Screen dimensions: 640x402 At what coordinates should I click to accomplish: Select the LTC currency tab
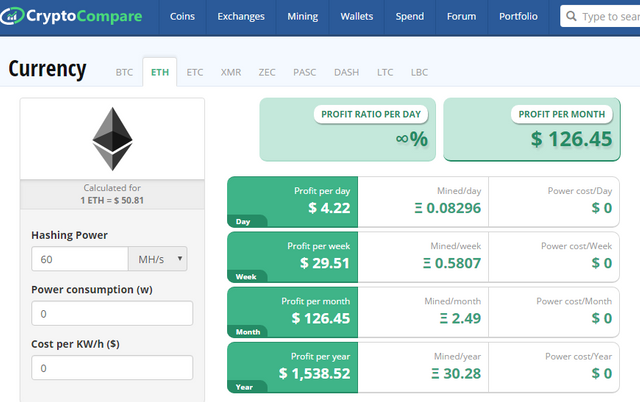coord(385,72)
